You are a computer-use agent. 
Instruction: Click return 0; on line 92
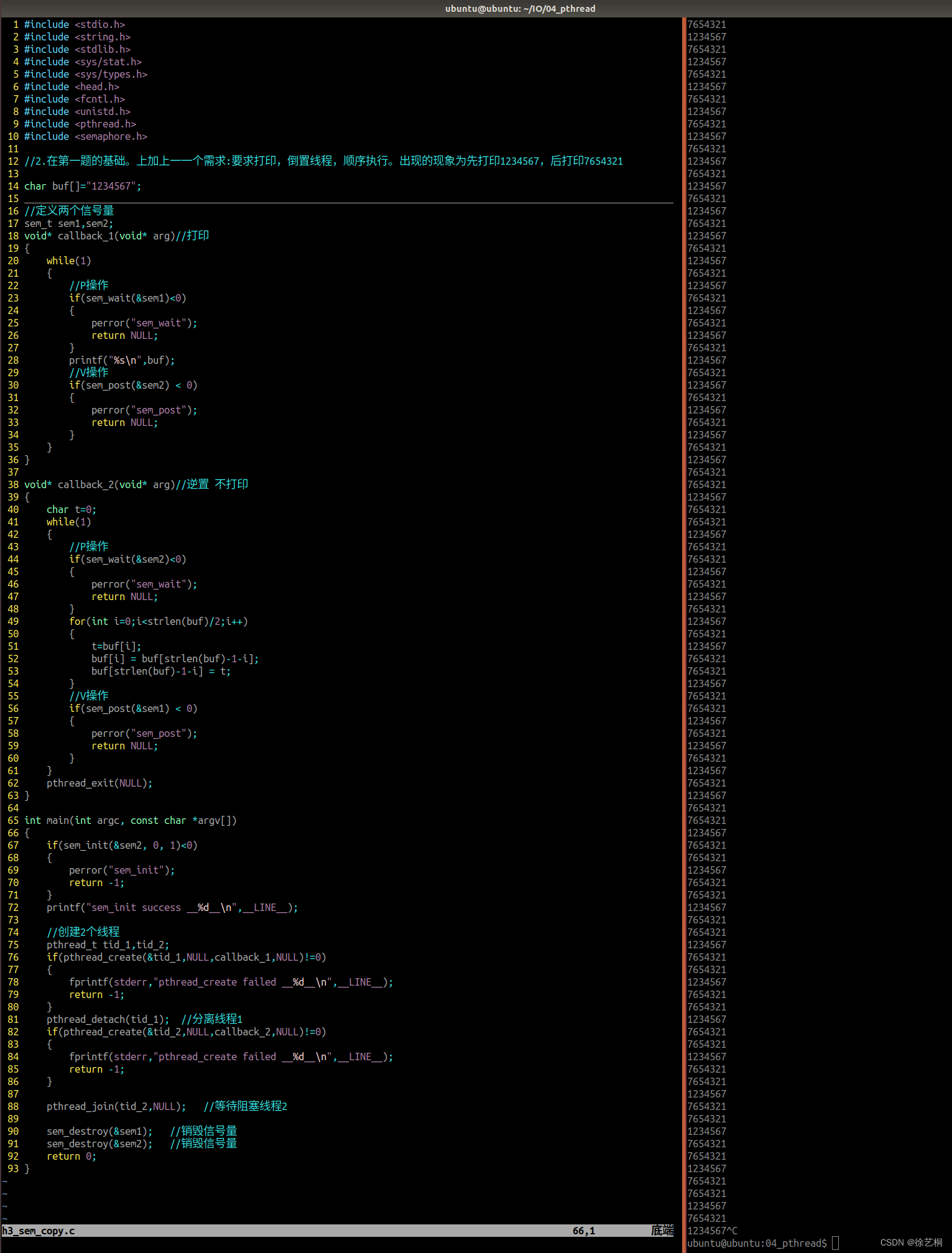click(72, 1156)
